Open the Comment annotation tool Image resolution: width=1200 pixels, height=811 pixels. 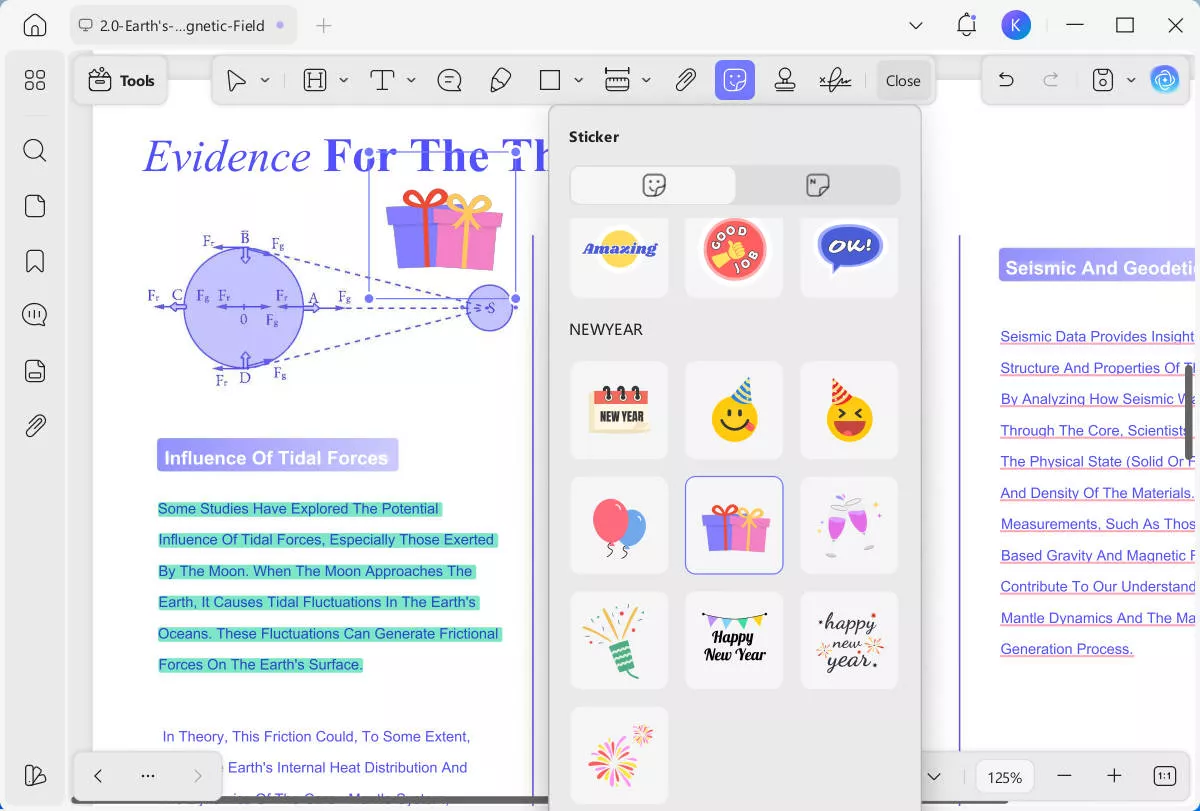point(450,80)
